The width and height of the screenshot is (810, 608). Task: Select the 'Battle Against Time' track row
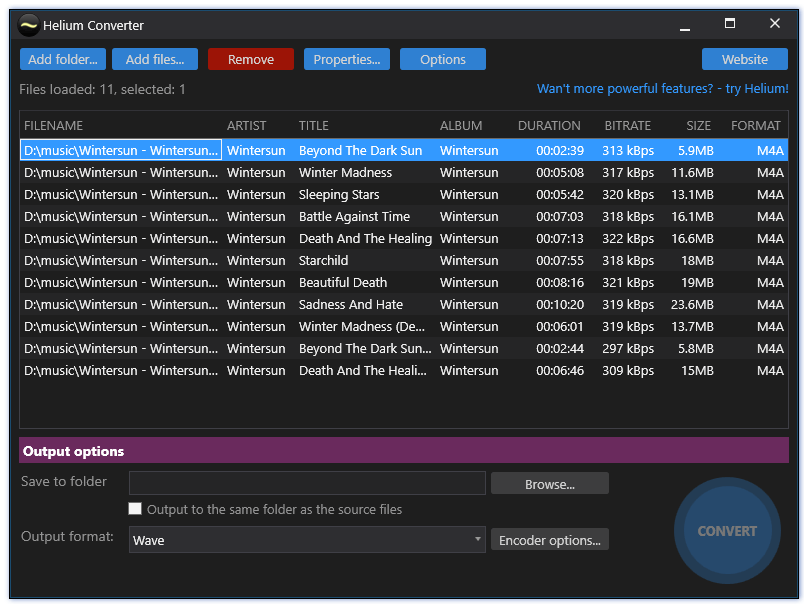(404, 216)
